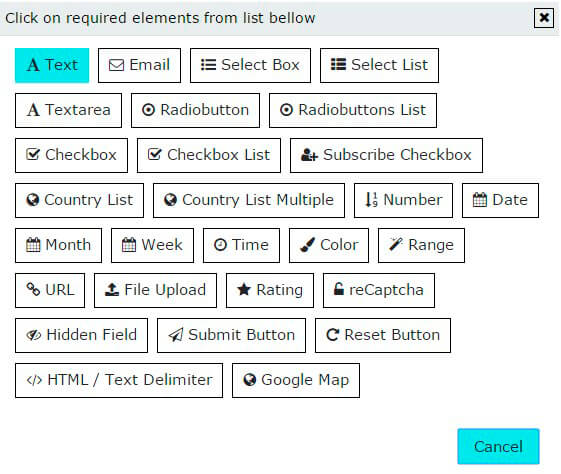The height and width of the screenshot is (474, 561).
Task: Click the globe icon on Google Map
Action: (x=249, y=380)
